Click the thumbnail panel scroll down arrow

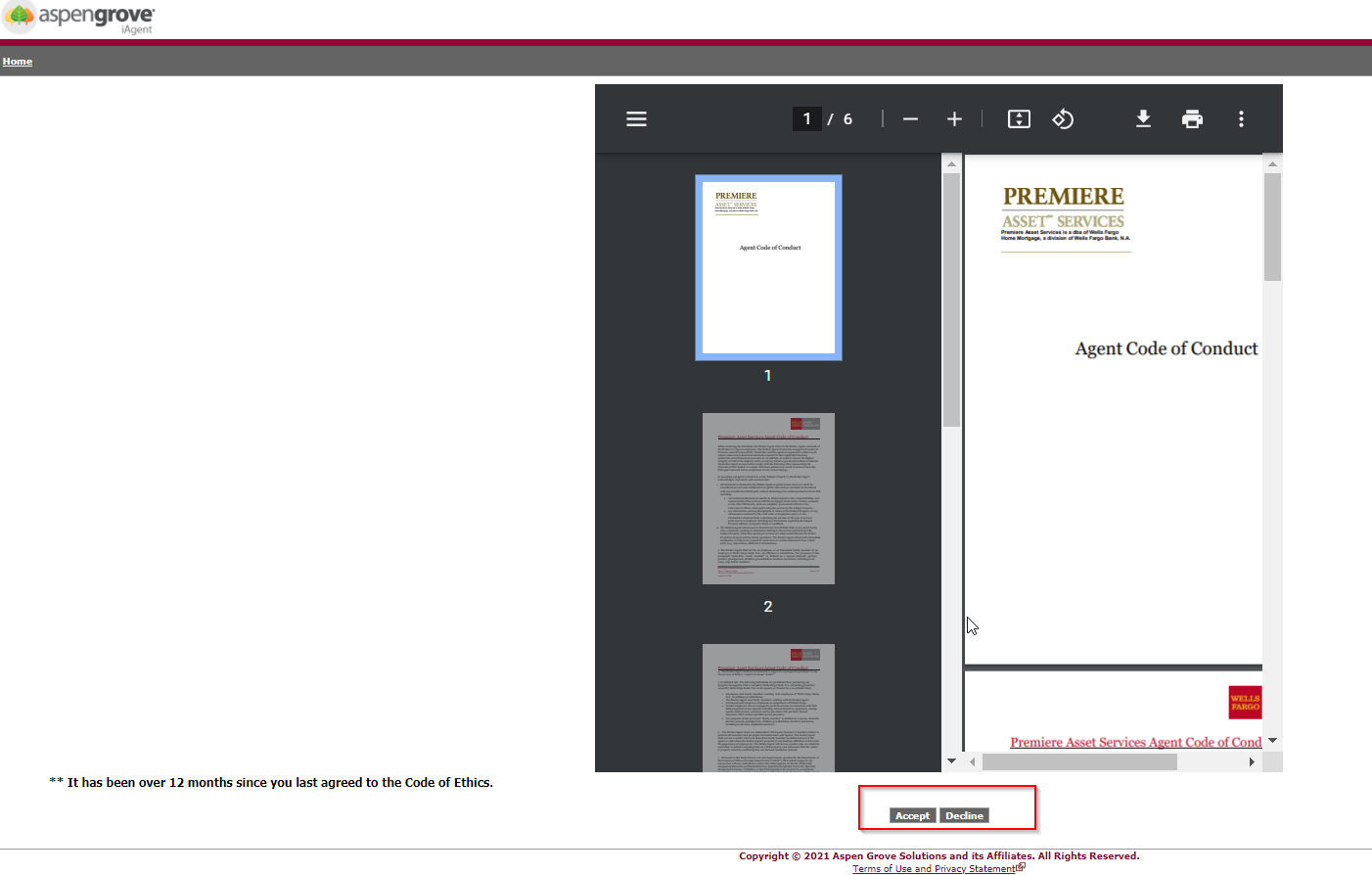pos(951,760)
